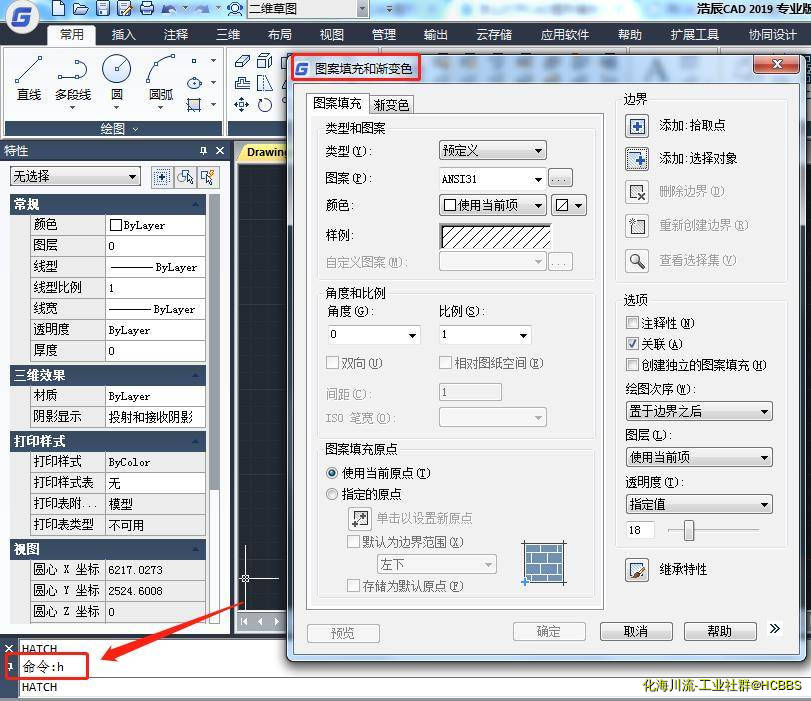The height and width of the screenshot is (701, 811).
Task: Open the 输出 ribbon tab
Action: point(435,35)
